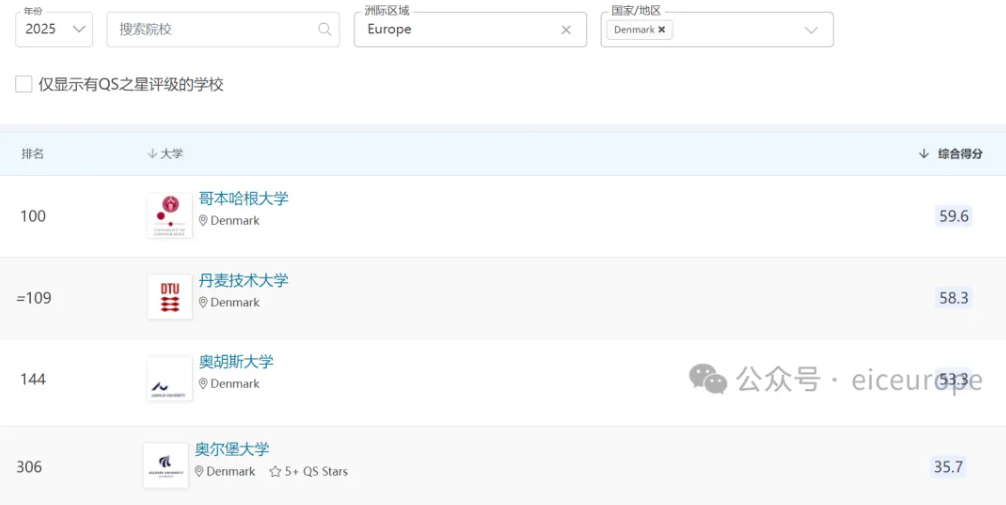Click the DTU logo thumbnail
Screen dimensions: 1006x505
tap(169, 297)
